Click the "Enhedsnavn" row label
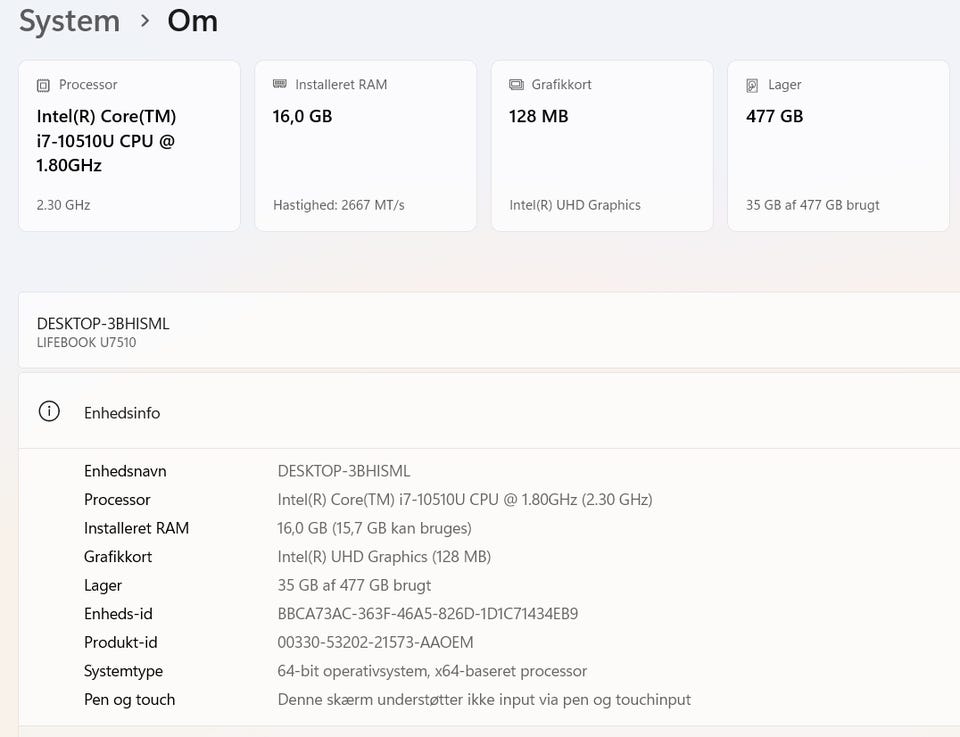 click(x=126, y=471)
